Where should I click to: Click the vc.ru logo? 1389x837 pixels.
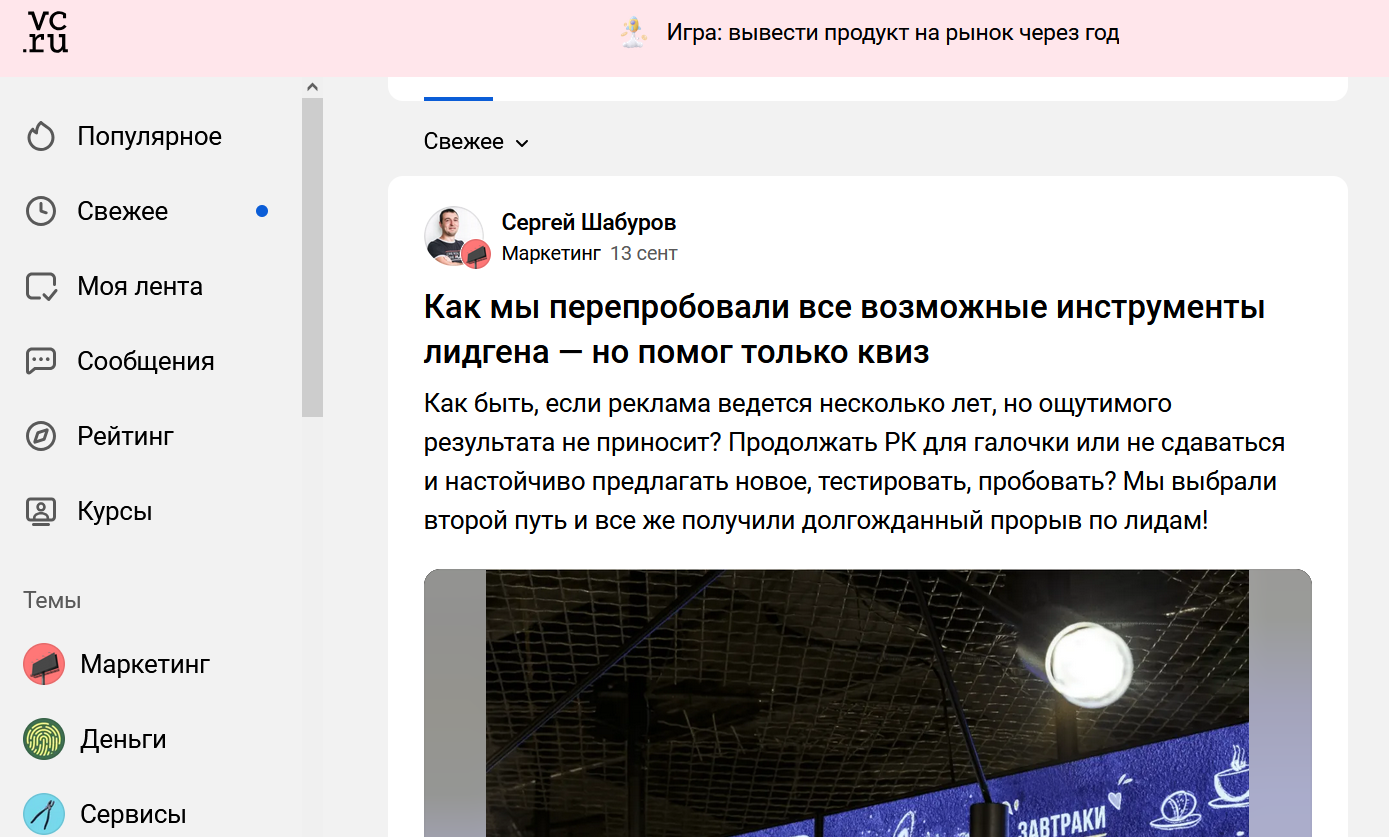point(44,33)
